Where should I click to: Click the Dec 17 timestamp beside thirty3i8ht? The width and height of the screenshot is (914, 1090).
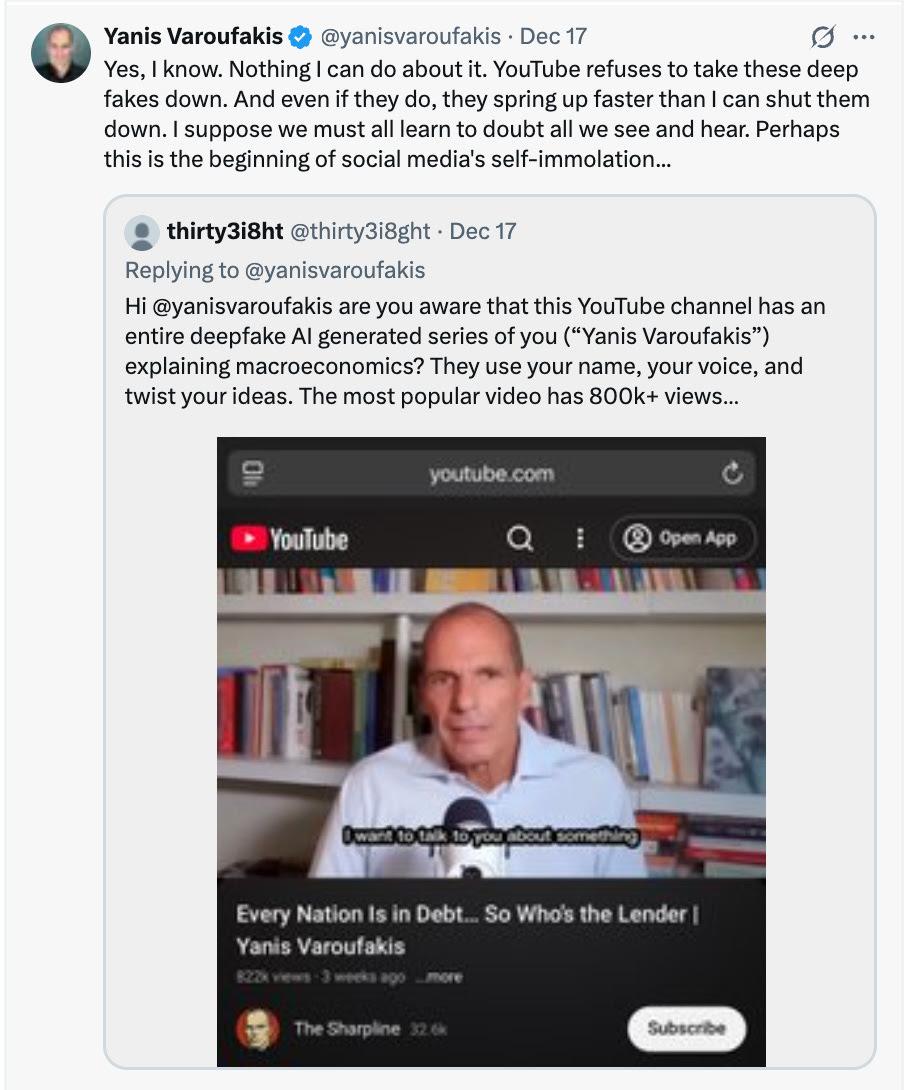click(483, 232)
